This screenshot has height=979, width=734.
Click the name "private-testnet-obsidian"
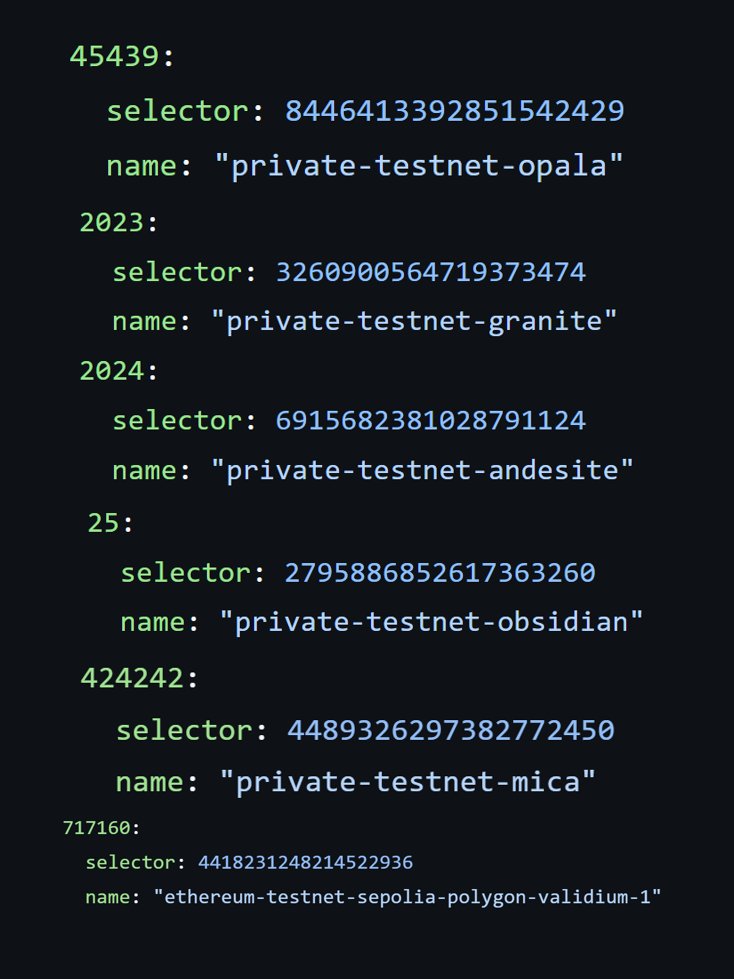tap(431, 622)
